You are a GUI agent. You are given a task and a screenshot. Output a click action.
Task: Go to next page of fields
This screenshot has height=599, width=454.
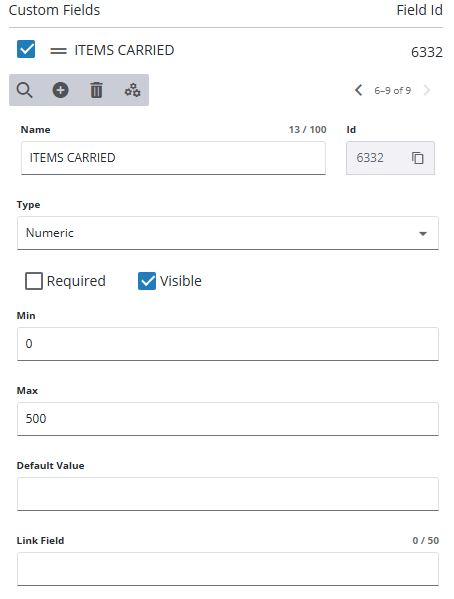tap(427, 91)
